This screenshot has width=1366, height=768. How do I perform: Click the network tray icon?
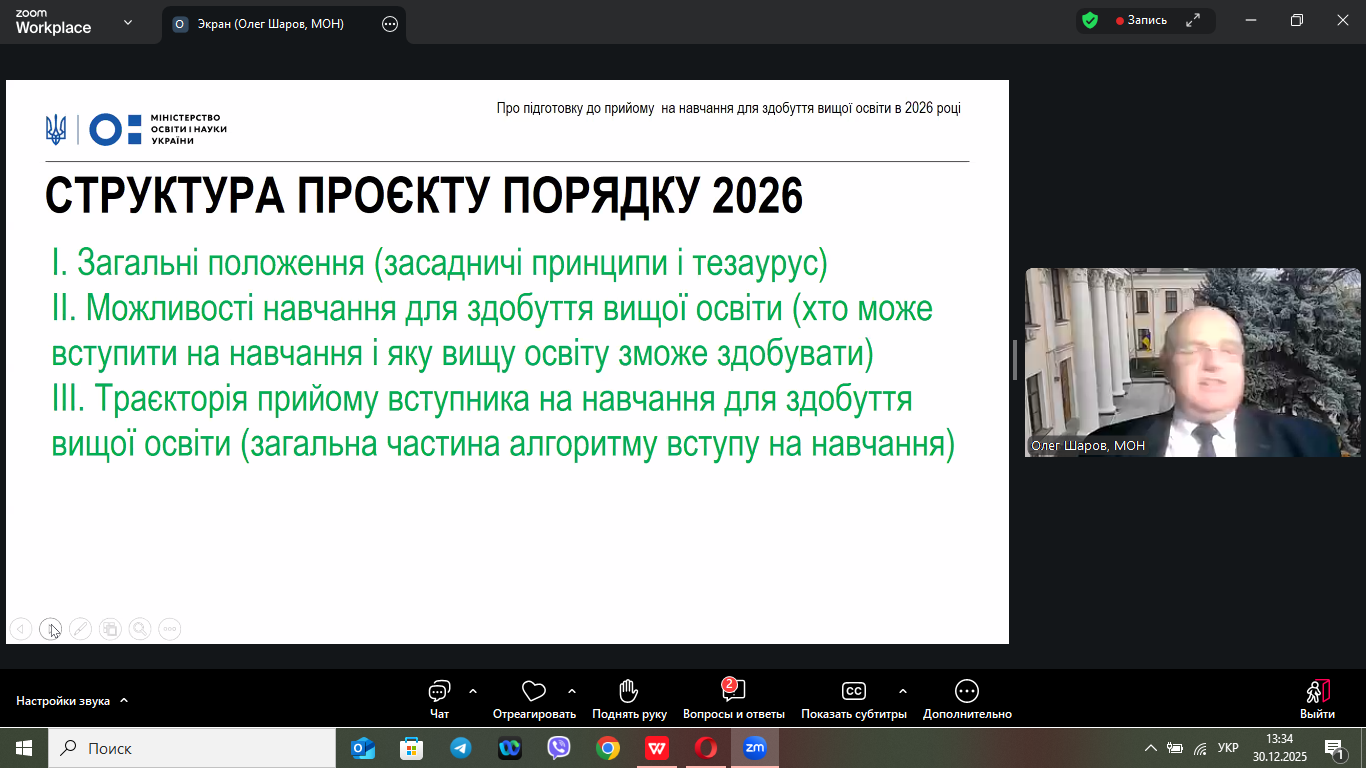click(x=1200, y=748)
